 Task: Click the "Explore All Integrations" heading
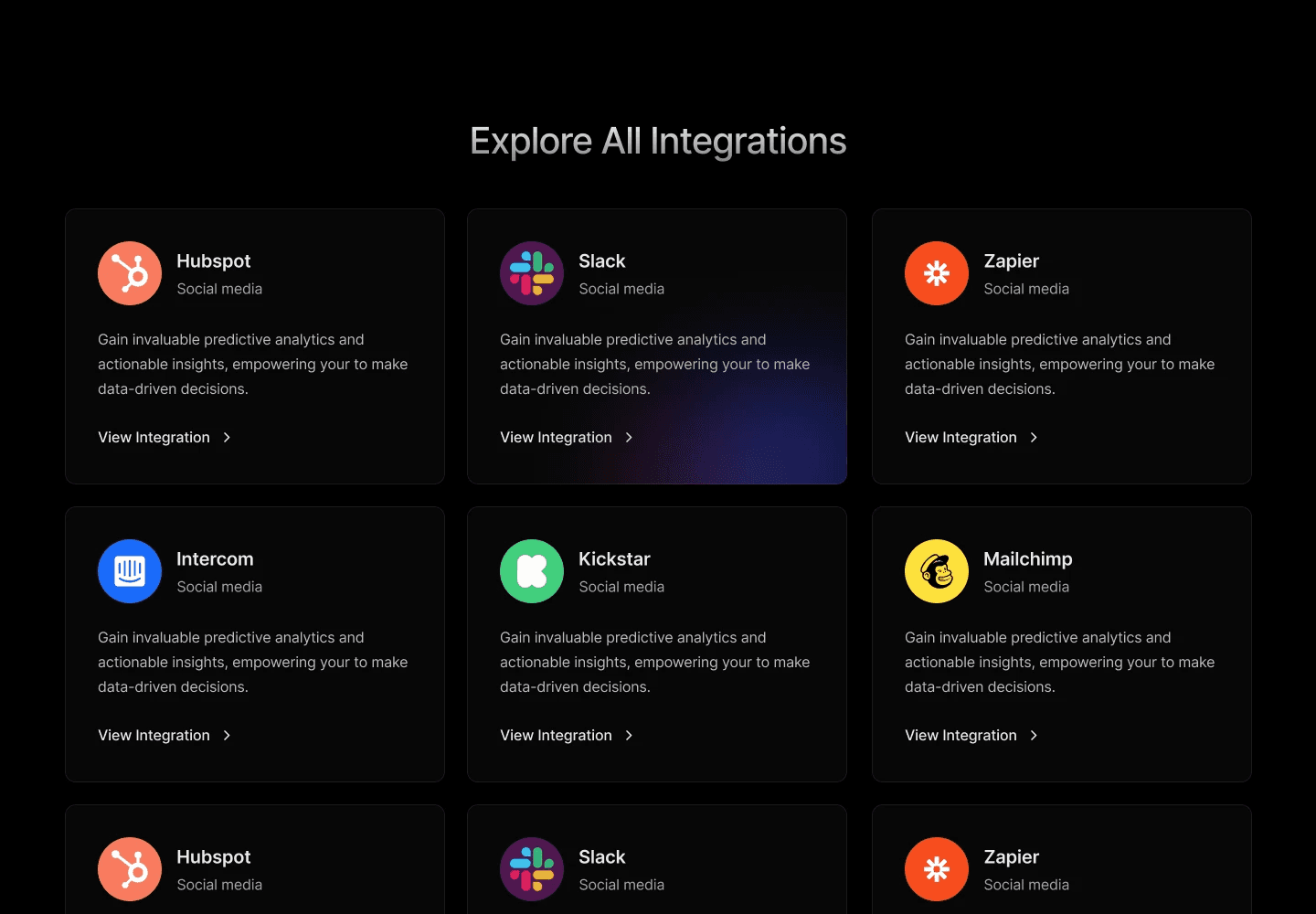(x=658, y=142)
